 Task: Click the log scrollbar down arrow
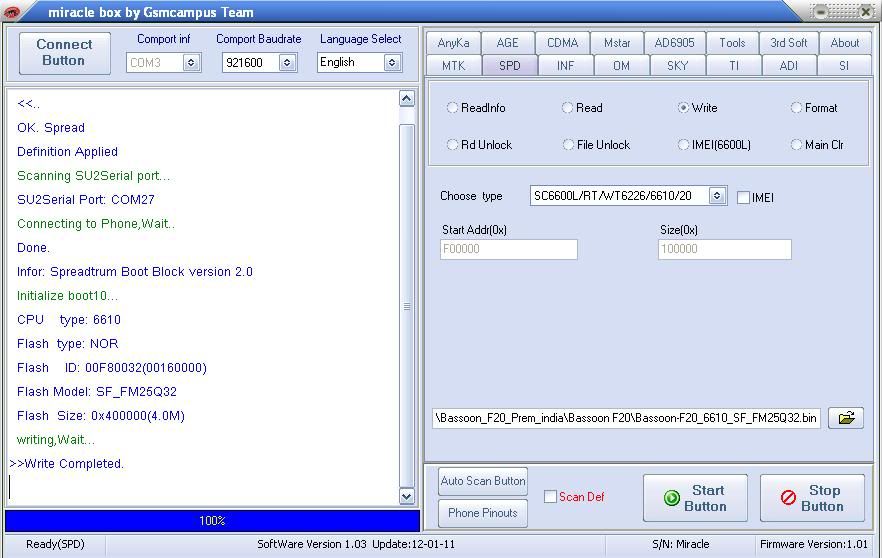point(407,496)
